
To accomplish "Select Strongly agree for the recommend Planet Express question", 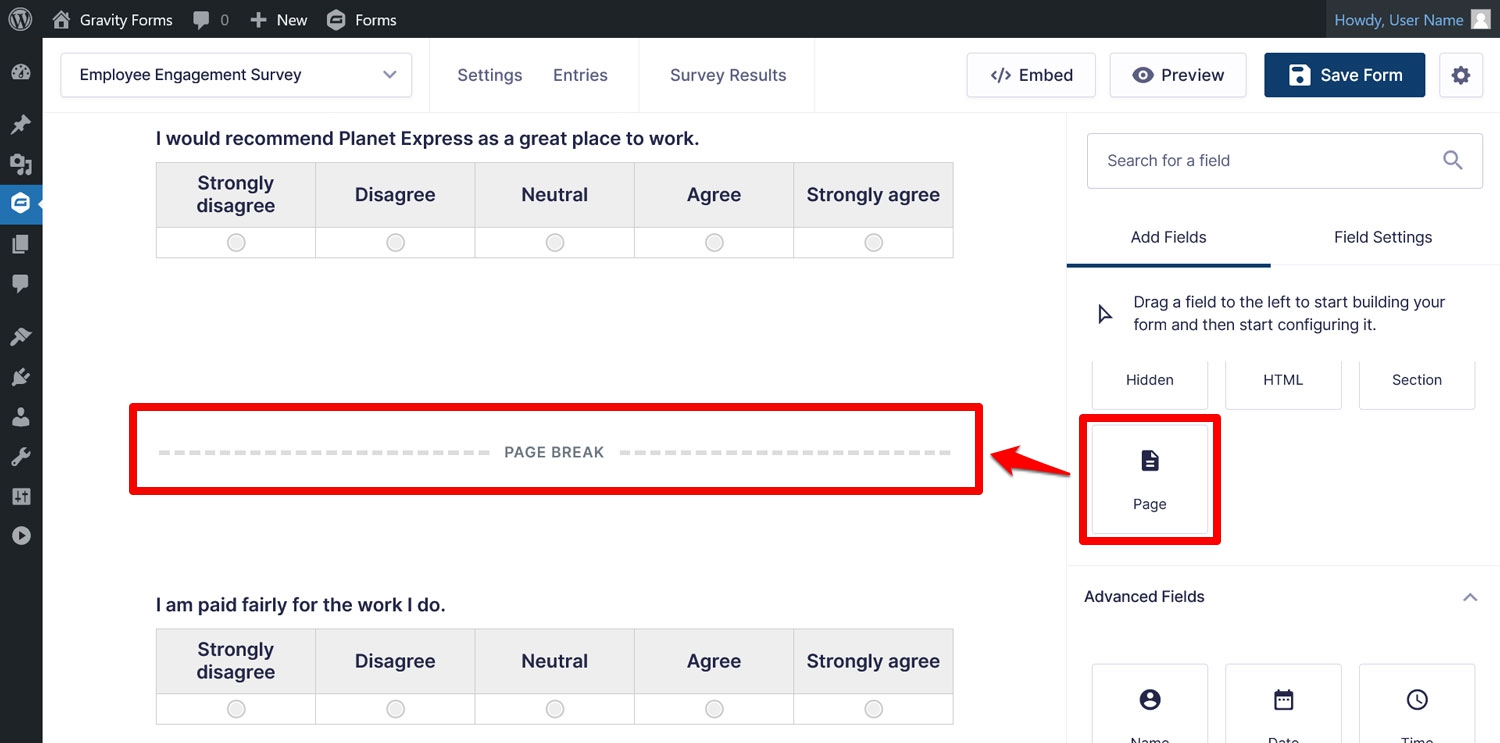I will [873, 243].
